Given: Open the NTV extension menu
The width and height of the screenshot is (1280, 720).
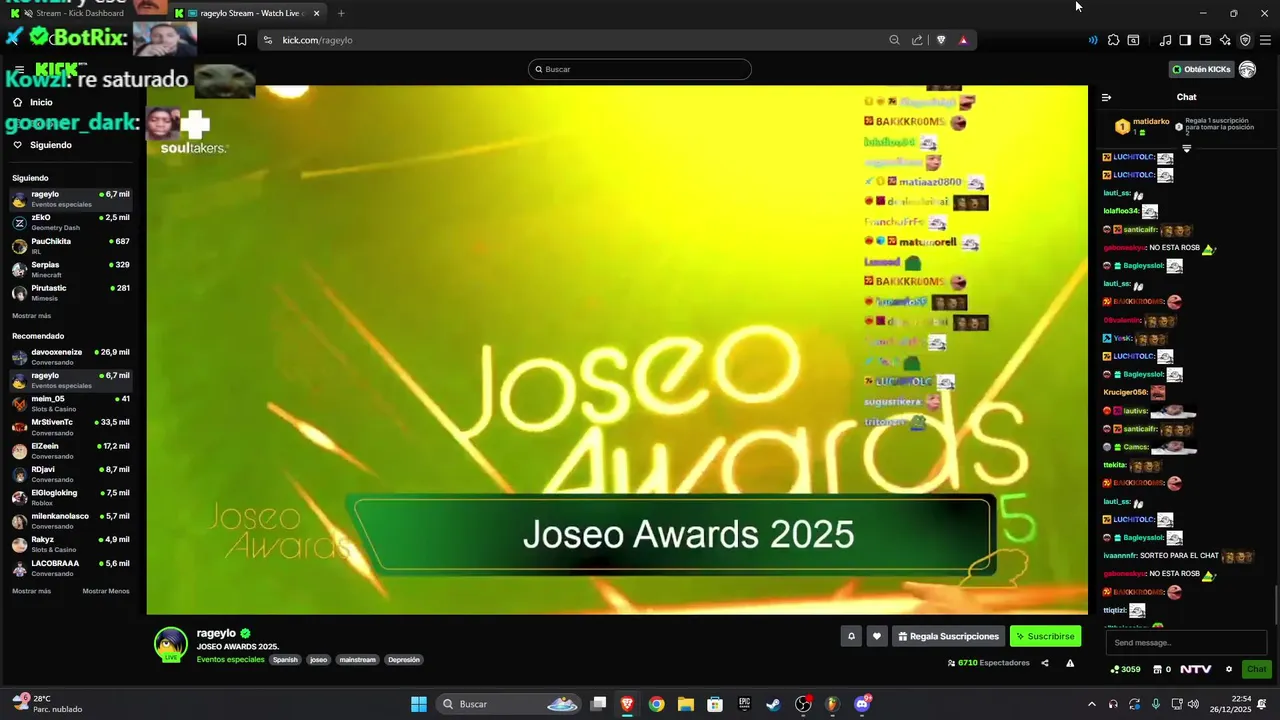Looking at the screenshot, I should click(1196, 669).
